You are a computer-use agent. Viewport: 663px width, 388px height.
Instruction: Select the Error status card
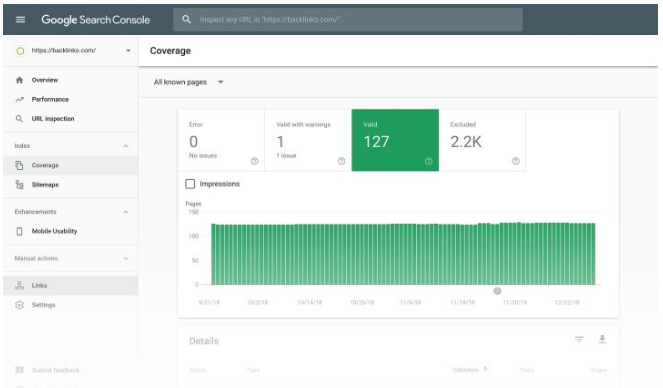point(221,140)
